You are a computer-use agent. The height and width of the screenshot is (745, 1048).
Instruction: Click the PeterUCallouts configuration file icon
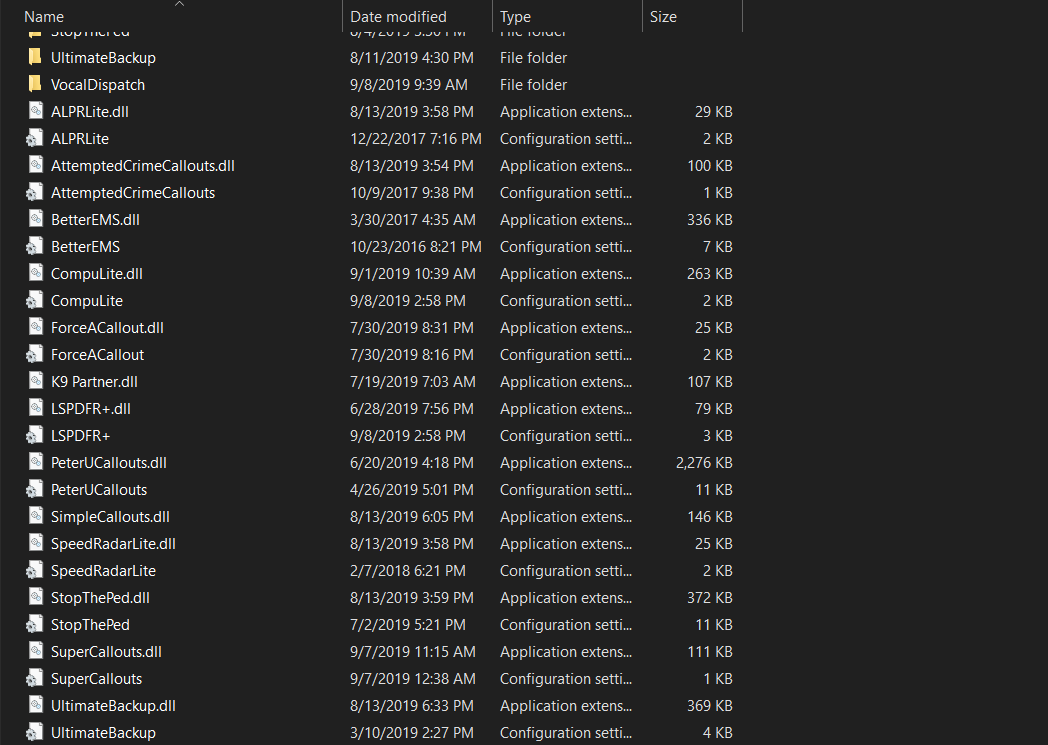[x=35, y=490]
